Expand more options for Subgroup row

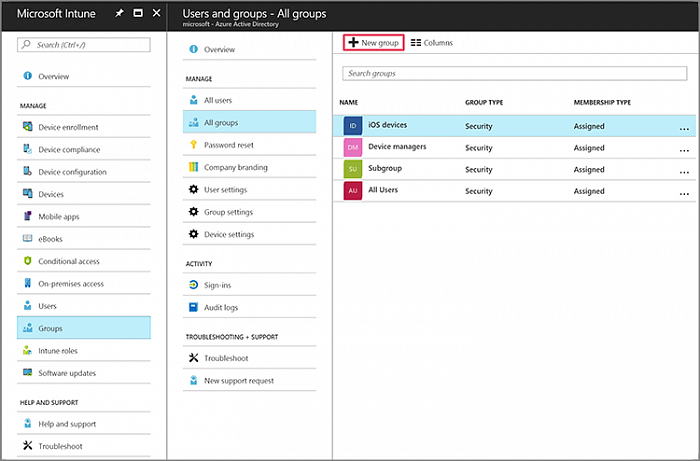684,171
